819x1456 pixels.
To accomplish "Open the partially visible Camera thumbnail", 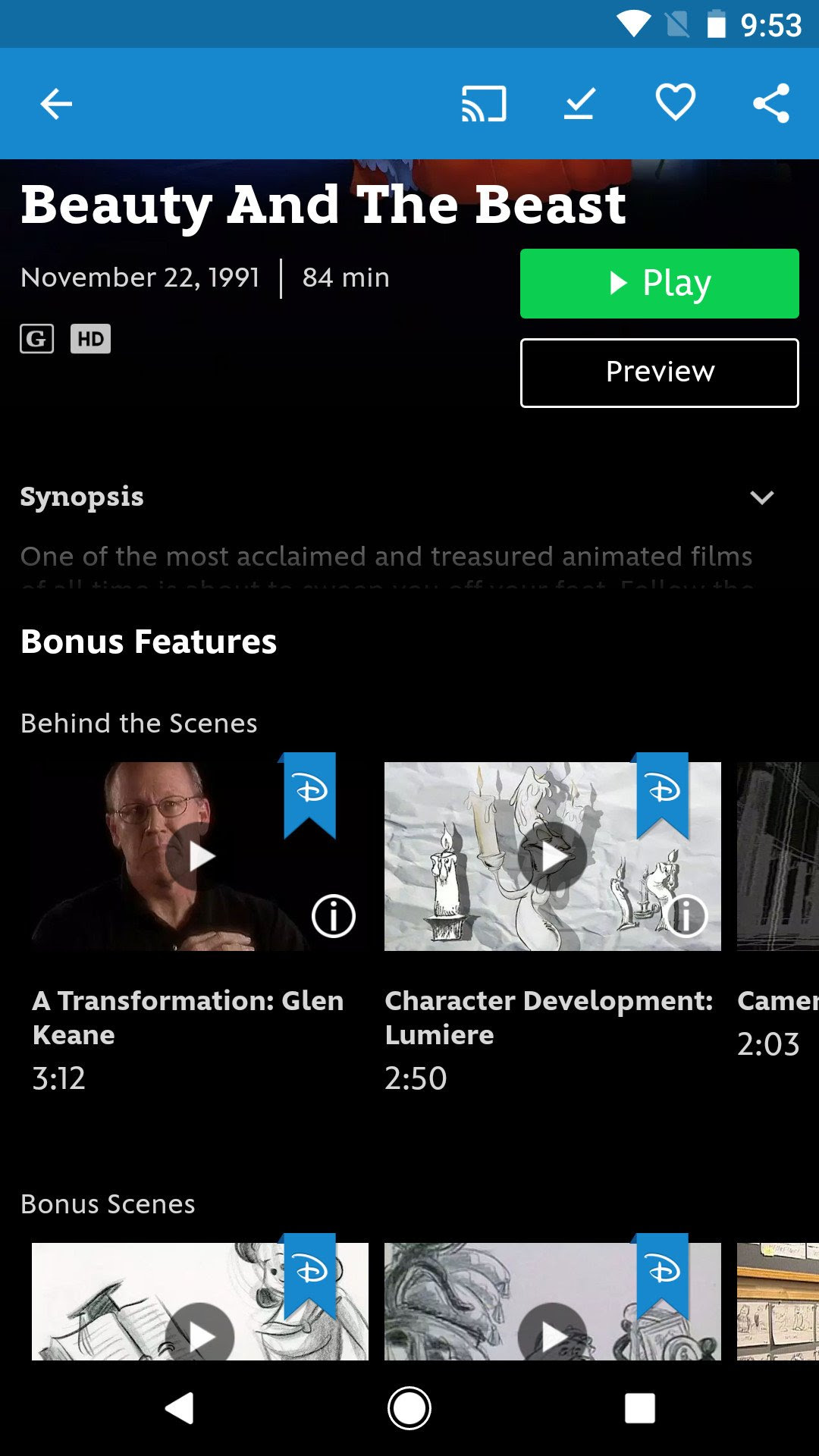I will pyautogui.click(x=778, y=856).
